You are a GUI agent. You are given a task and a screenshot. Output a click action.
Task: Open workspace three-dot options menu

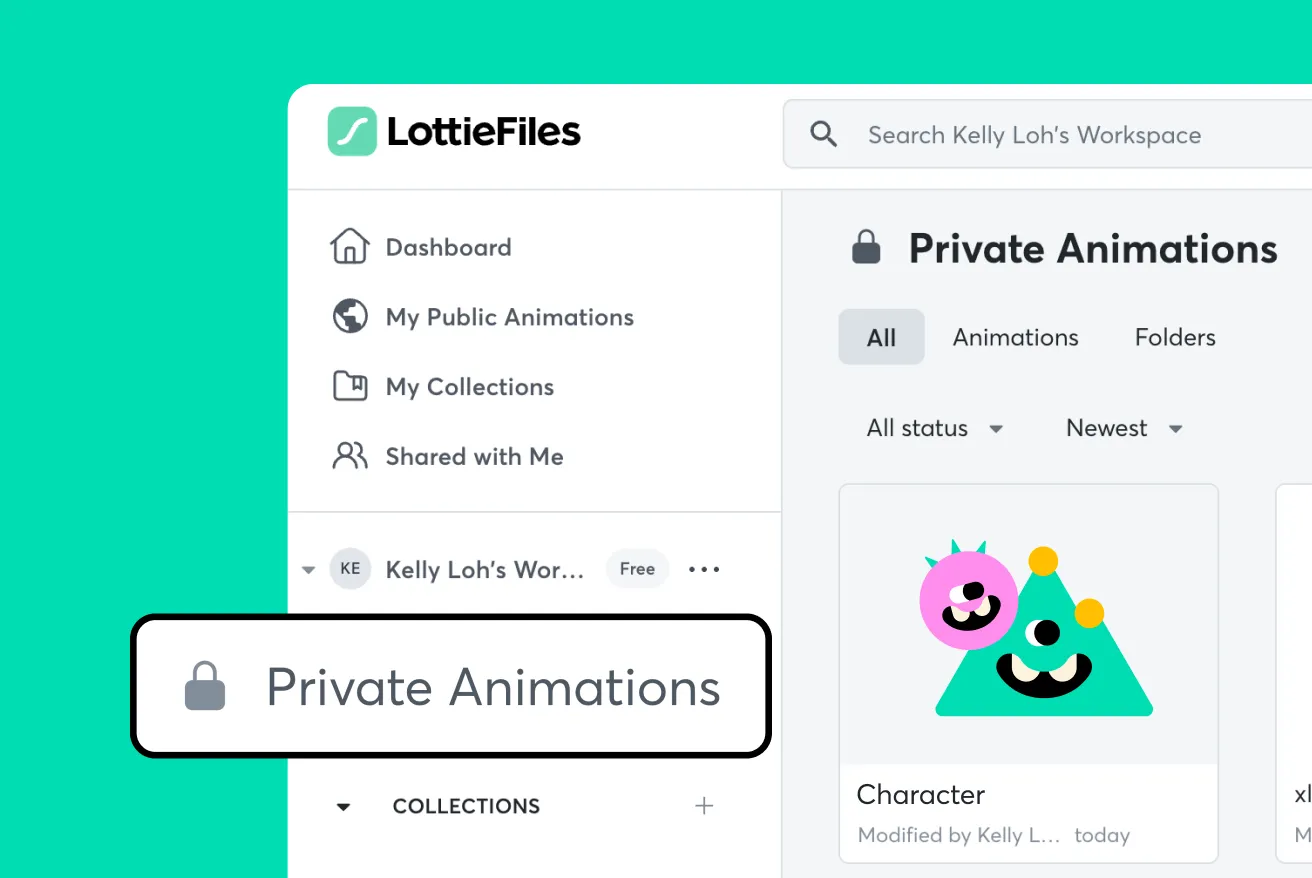[x=704, y=569]
